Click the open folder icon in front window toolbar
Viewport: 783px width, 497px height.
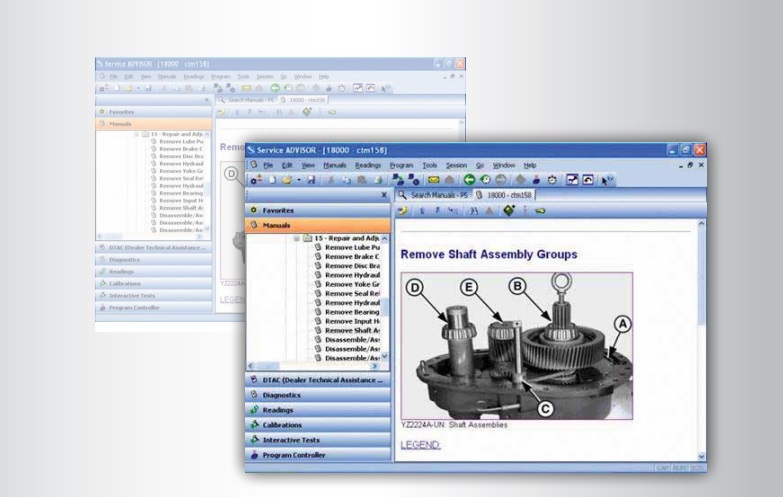pos(287,180)
